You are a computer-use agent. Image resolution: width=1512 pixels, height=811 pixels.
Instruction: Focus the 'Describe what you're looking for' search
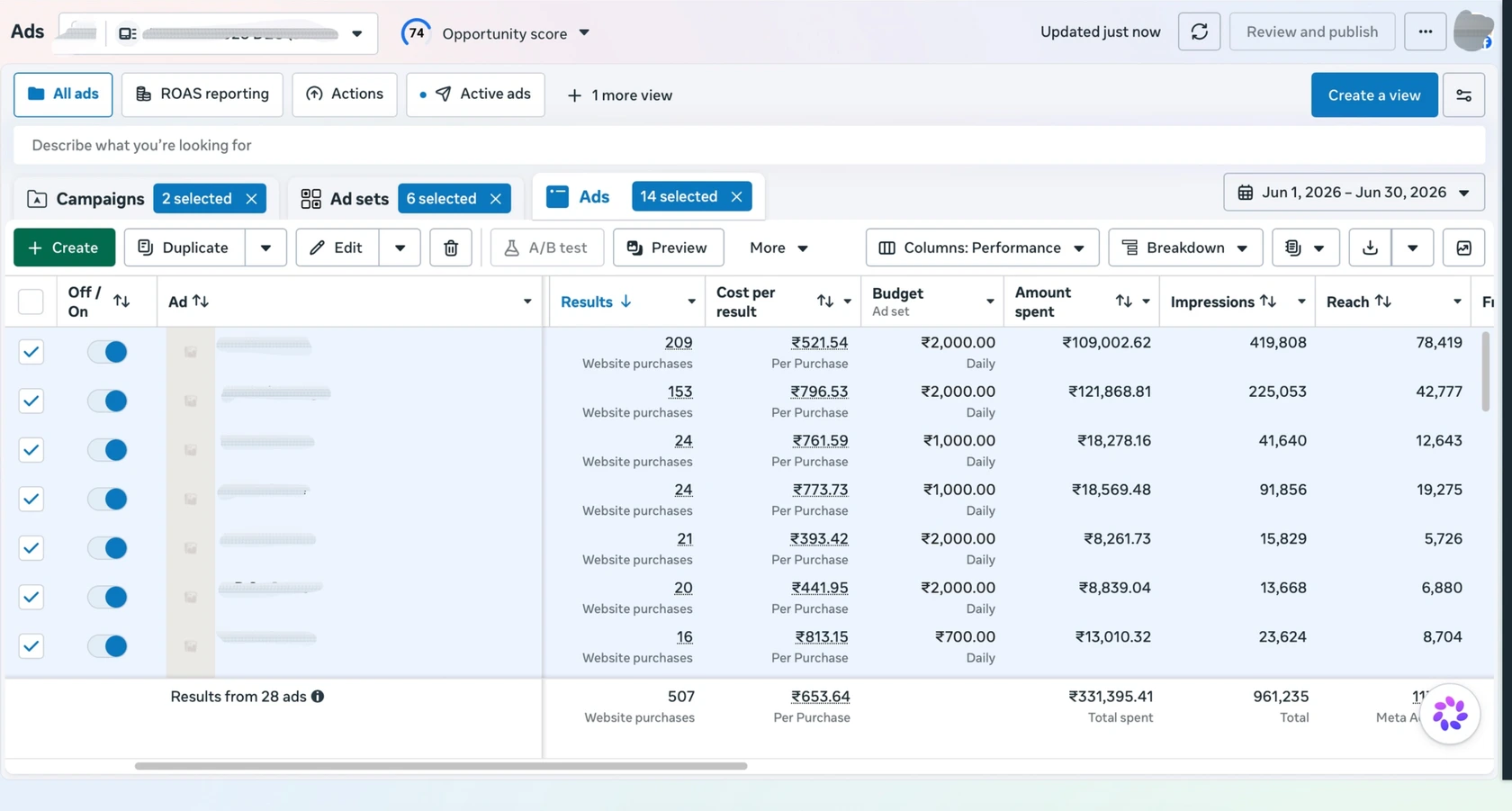click(749, 145)
